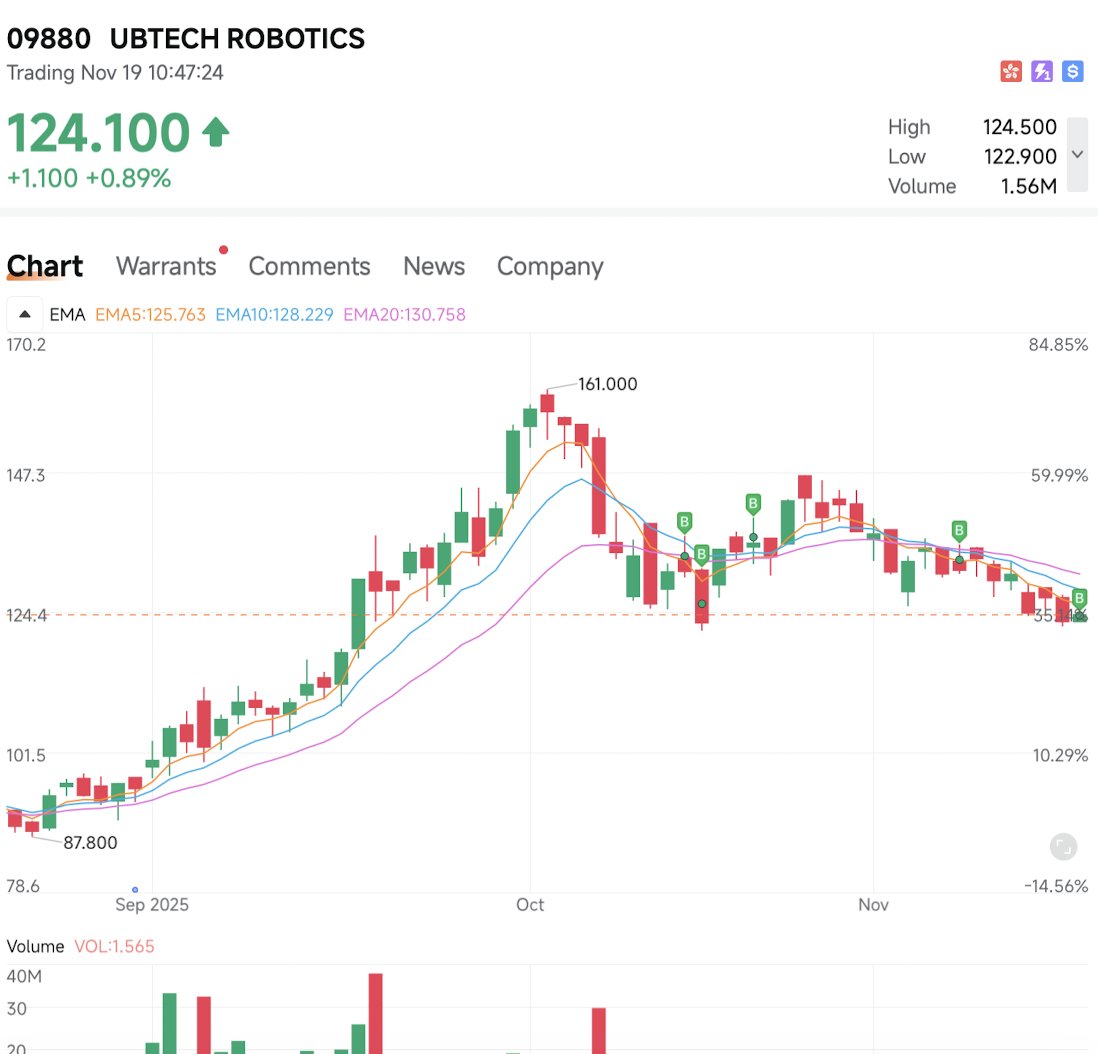Viewport: 1098px width, 1054px height.
Task: Click the small blue event dot near Sep
Action: tap(135, 890)
